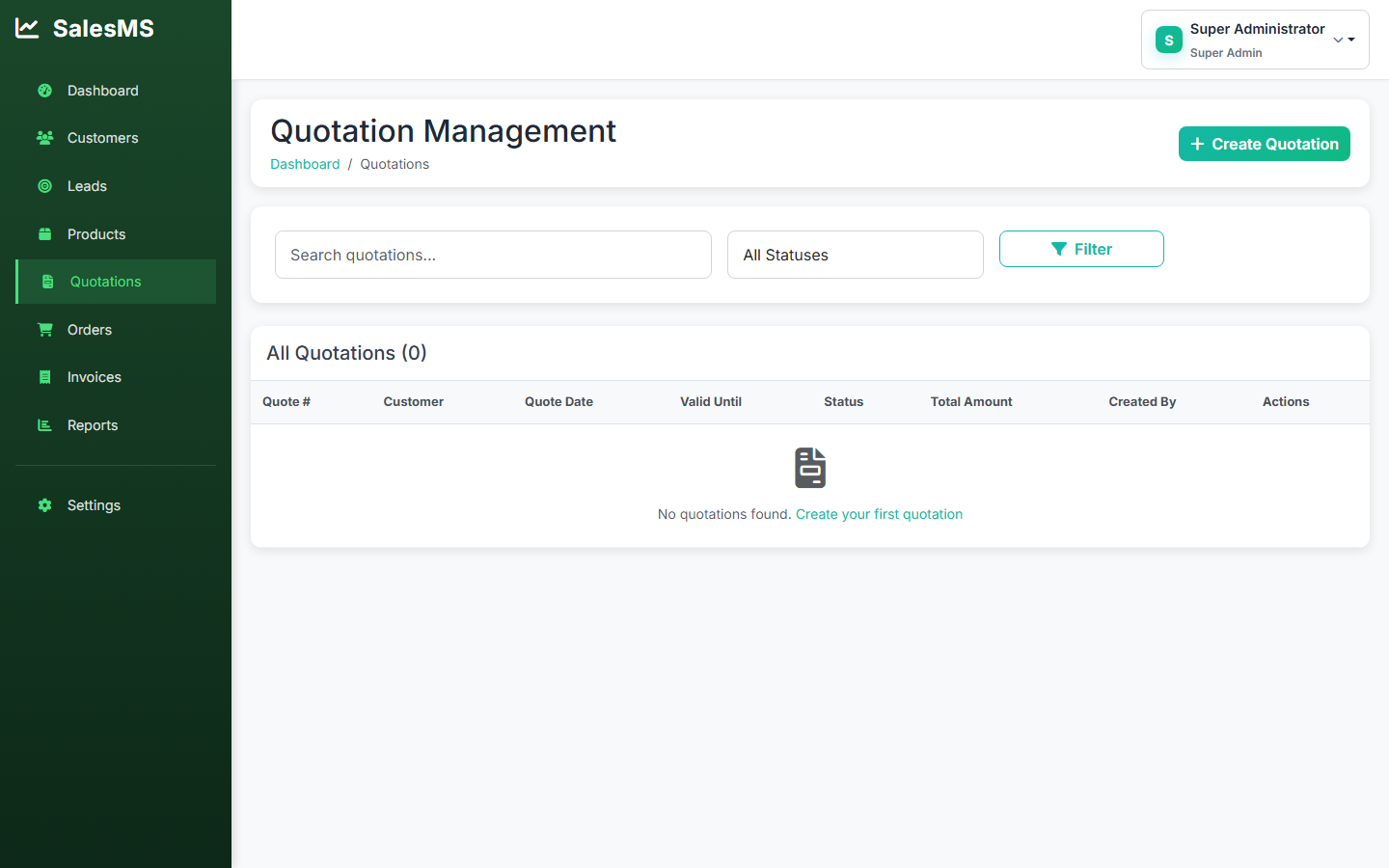This screenshot has width=1389, height=868.
Task: Click the Create Quotation button
Action: click(1265, 144)
